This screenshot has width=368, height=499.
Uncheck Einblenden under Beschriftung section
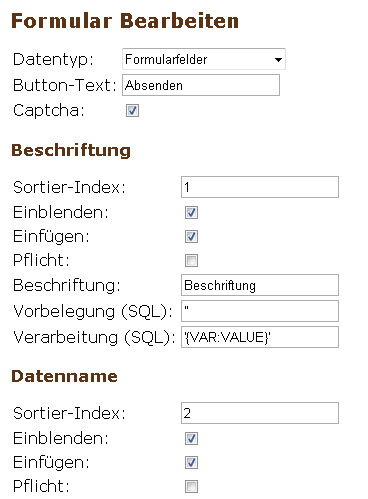point(191,213)
